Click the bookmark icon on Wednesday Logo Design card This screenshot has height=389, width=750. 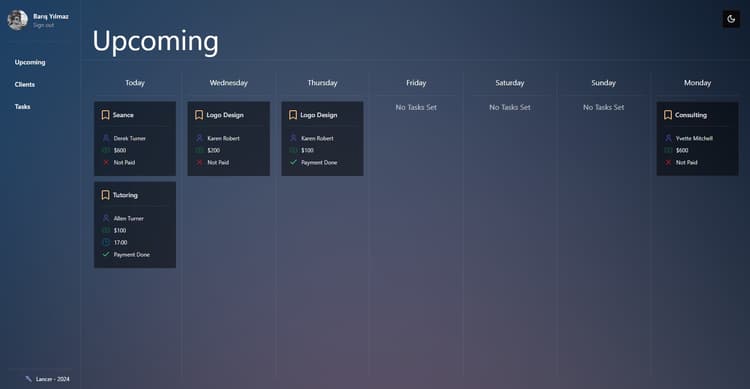click(x=199, y=115)
